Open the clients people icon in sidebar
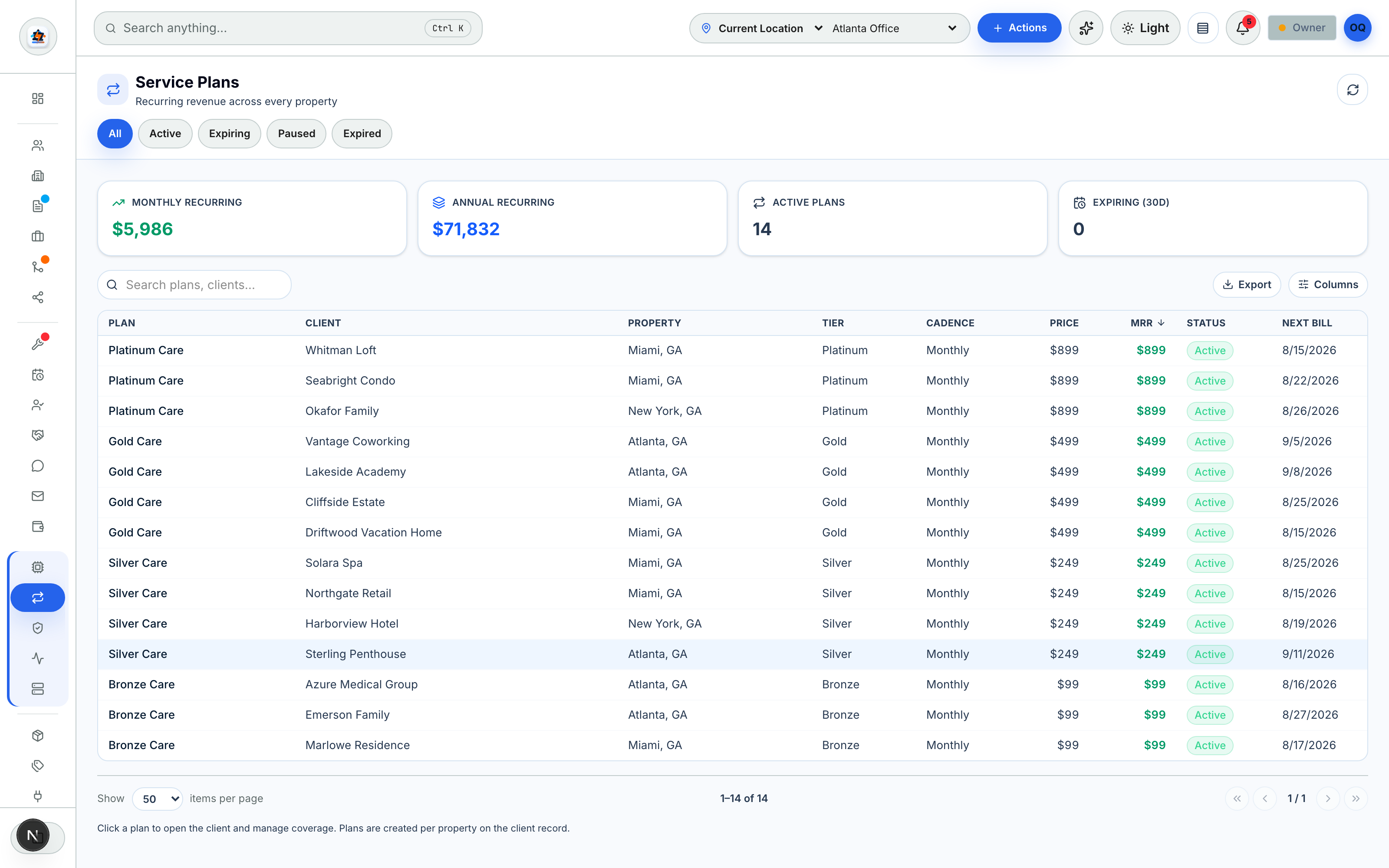 [38, 146]
